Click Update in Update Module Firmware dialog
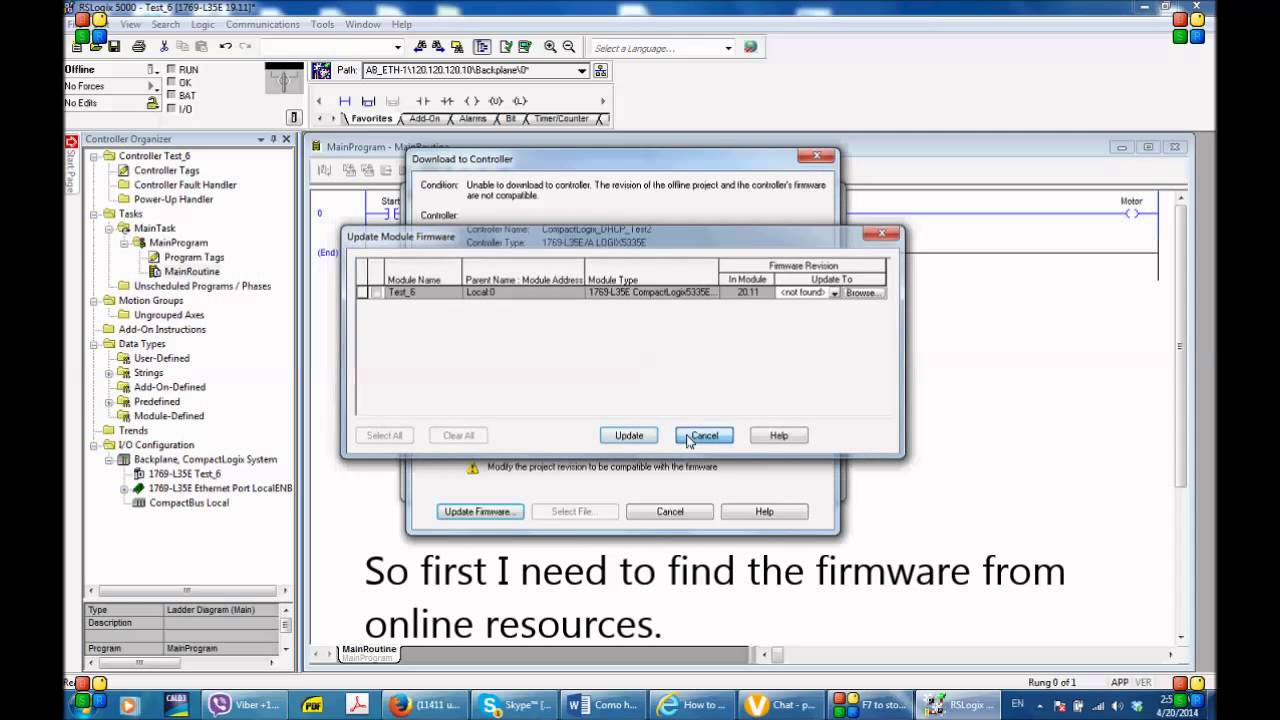This screenshot has width=1280, height=720. coord(629,435)
